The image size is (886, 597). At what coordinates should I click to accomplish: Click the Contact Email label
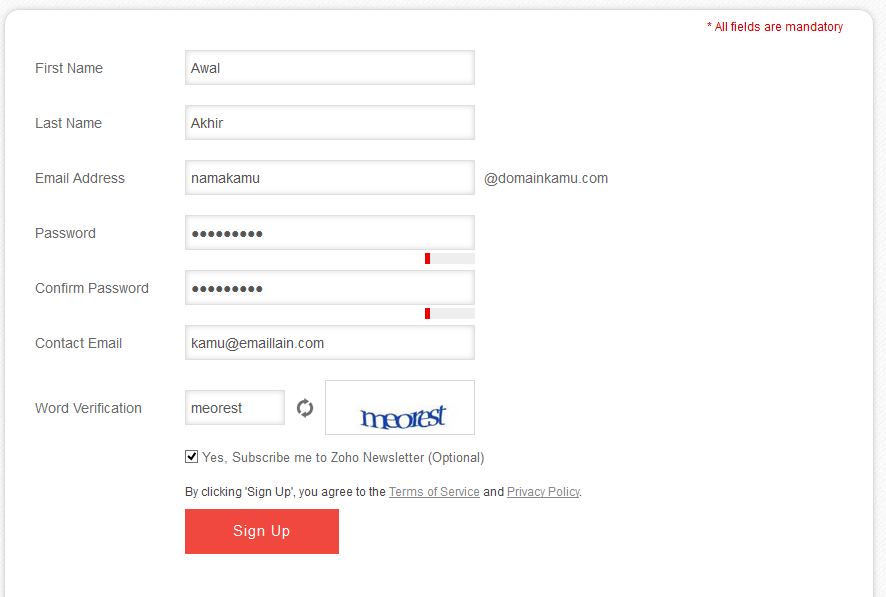tap(79, 343)
